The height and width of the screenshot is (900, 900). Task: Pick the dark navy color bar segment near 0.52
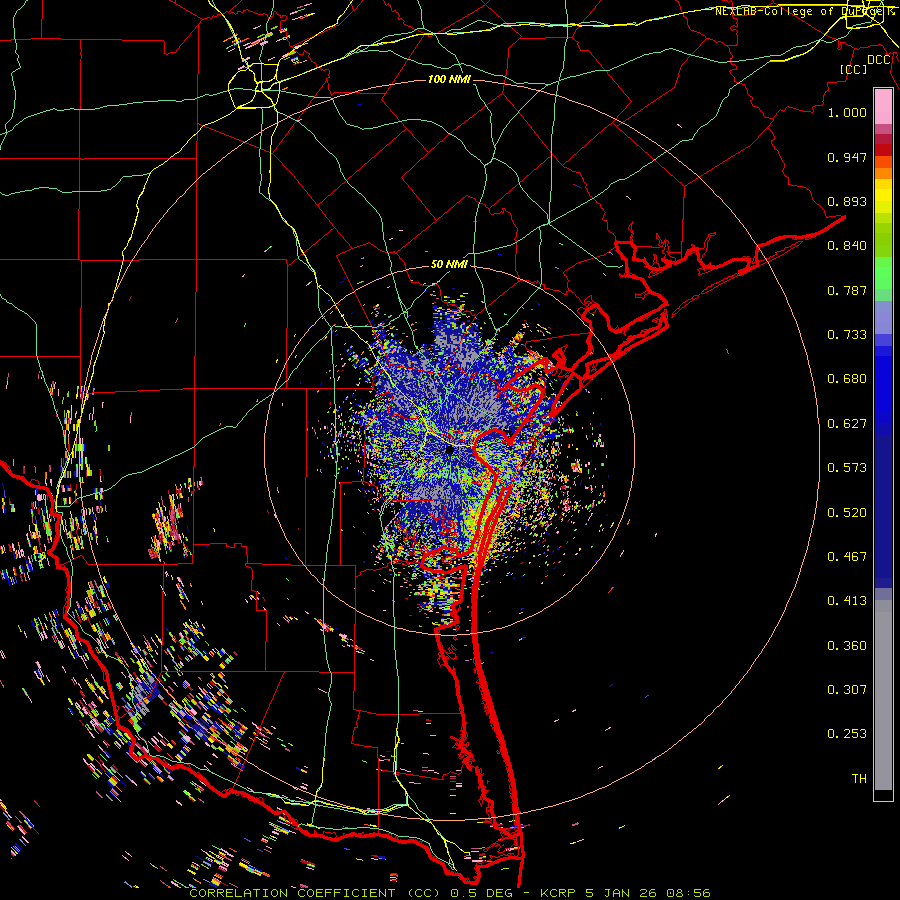883,511
